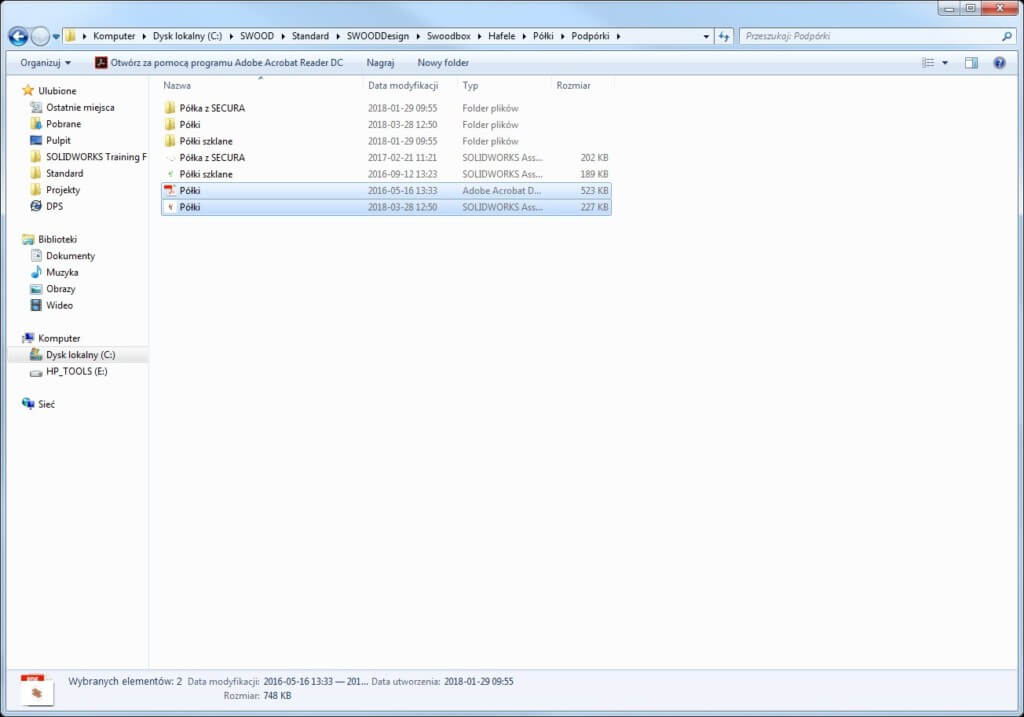Screen dimensions: 1024x717
Task: Select the Półki PDF file icon
Action: tap(170, 190)
